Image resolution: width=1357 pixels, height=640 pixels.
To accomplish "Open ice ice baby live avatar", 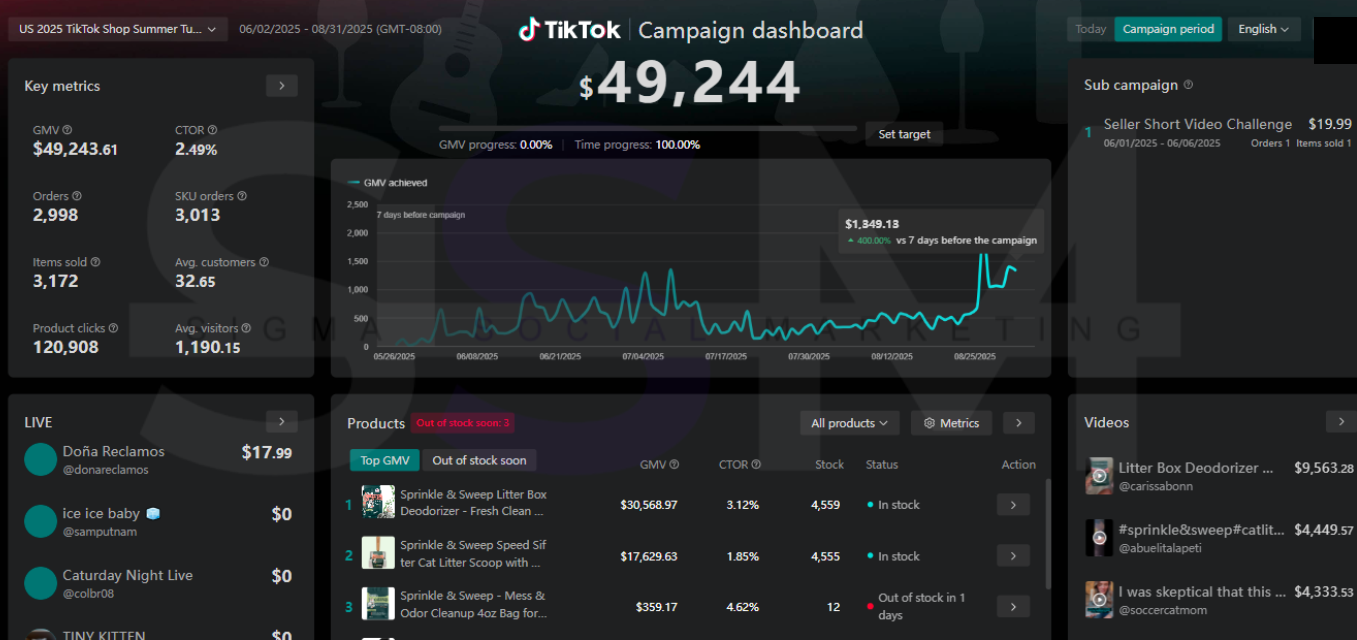I will pos(40,521).
